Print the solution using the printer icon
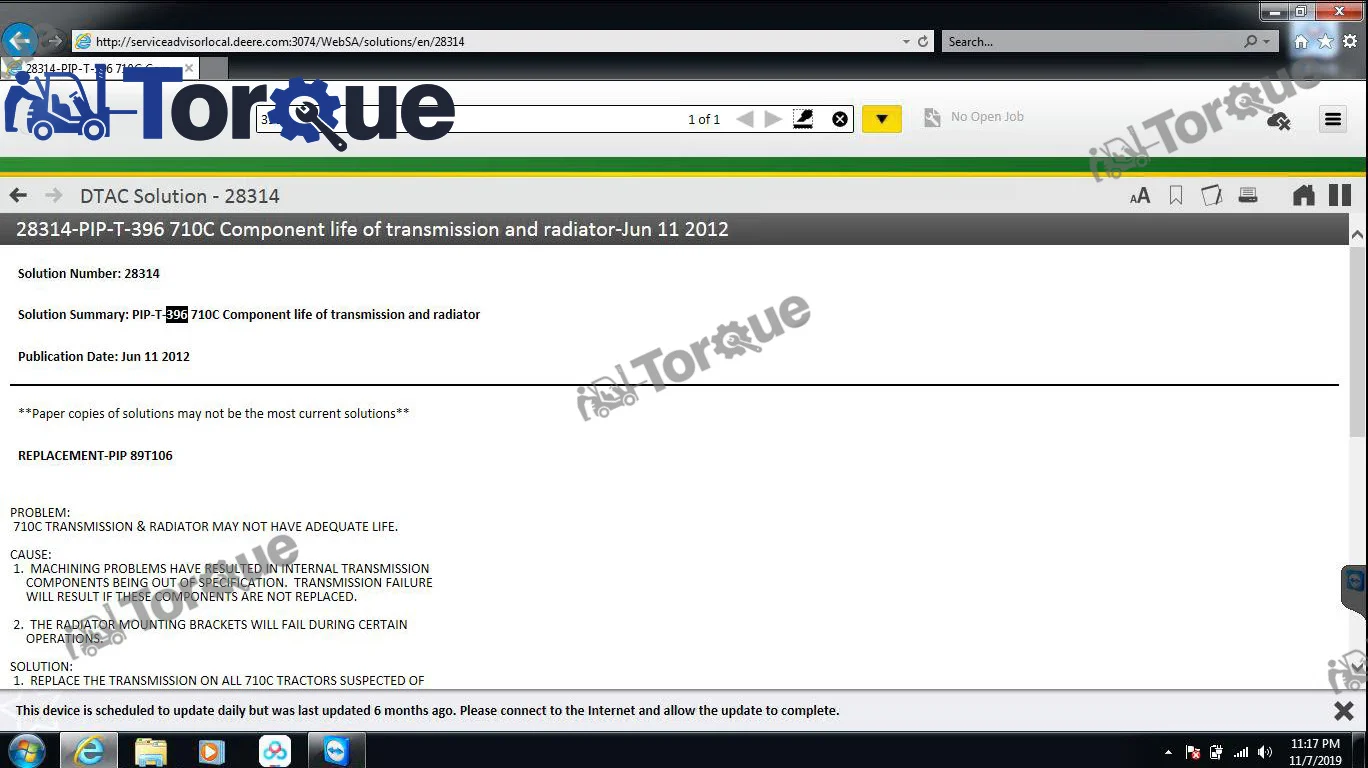The height and width of the screenshot is (768, 1368). pyautogui.click(x=1248, y=195)
